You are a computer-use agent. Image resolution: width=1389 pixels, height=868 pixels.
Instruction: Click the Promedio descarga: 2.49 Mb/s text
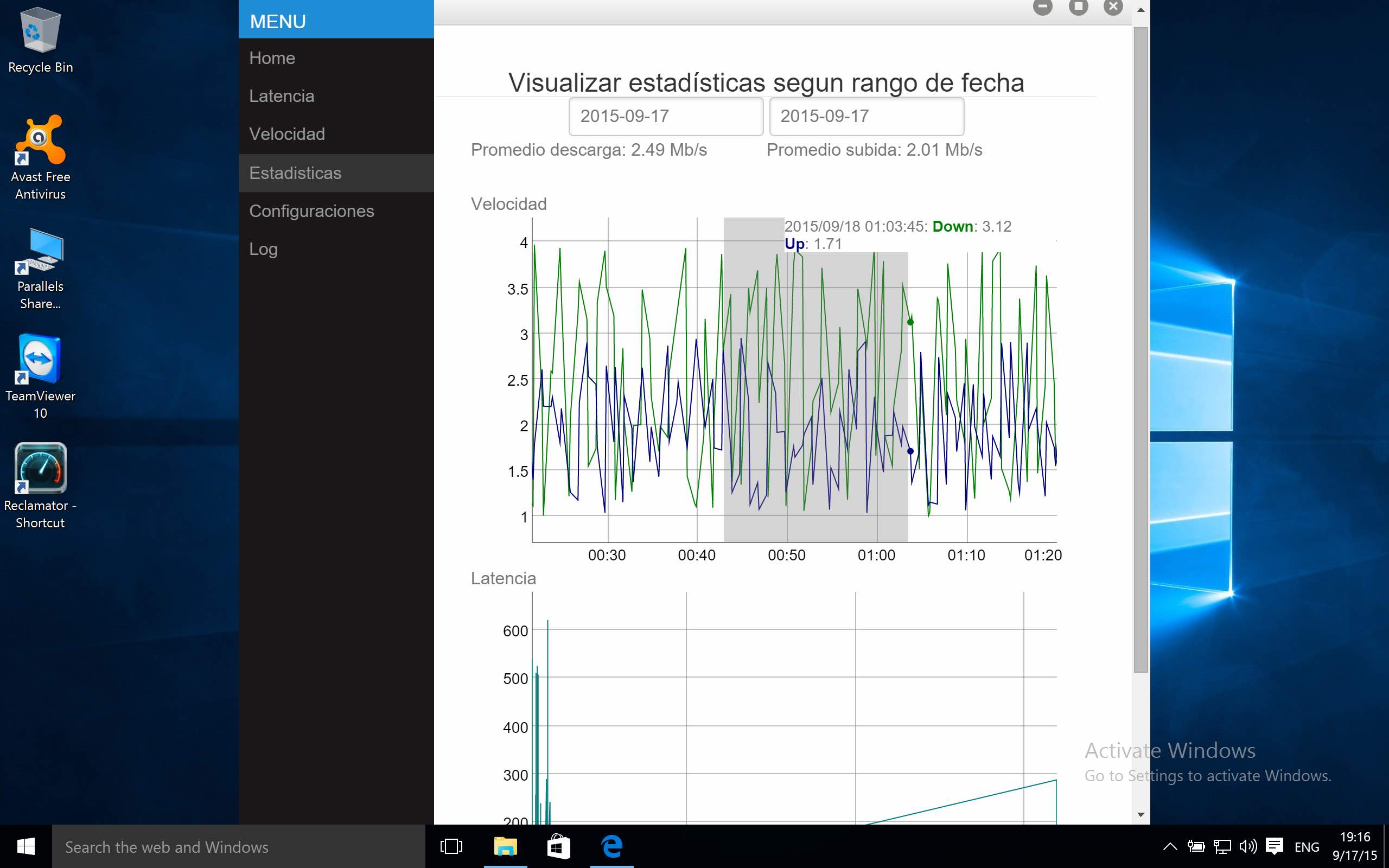pos(589,150)
